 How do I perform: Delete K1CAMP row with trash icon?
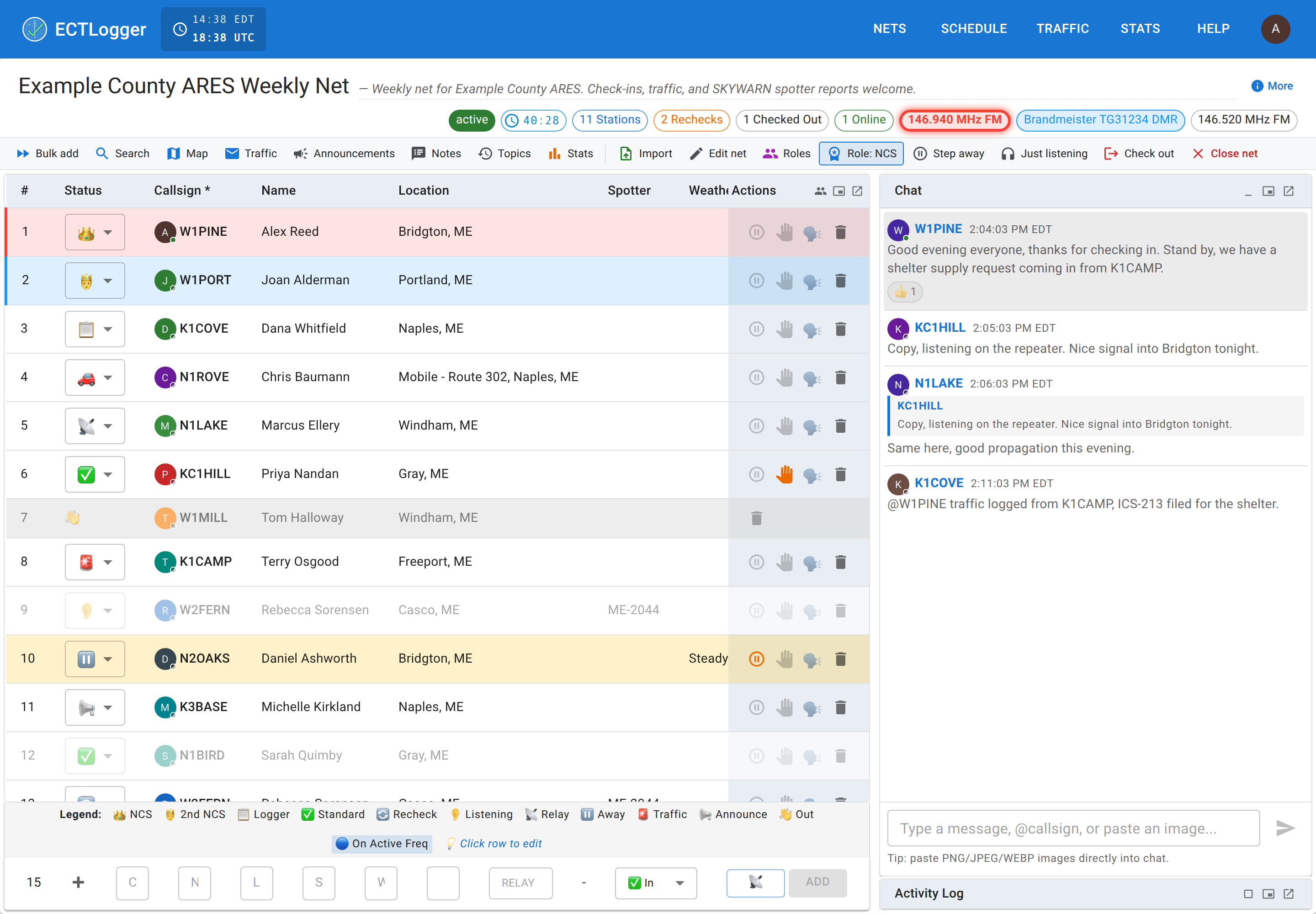(x=841, y=562)
